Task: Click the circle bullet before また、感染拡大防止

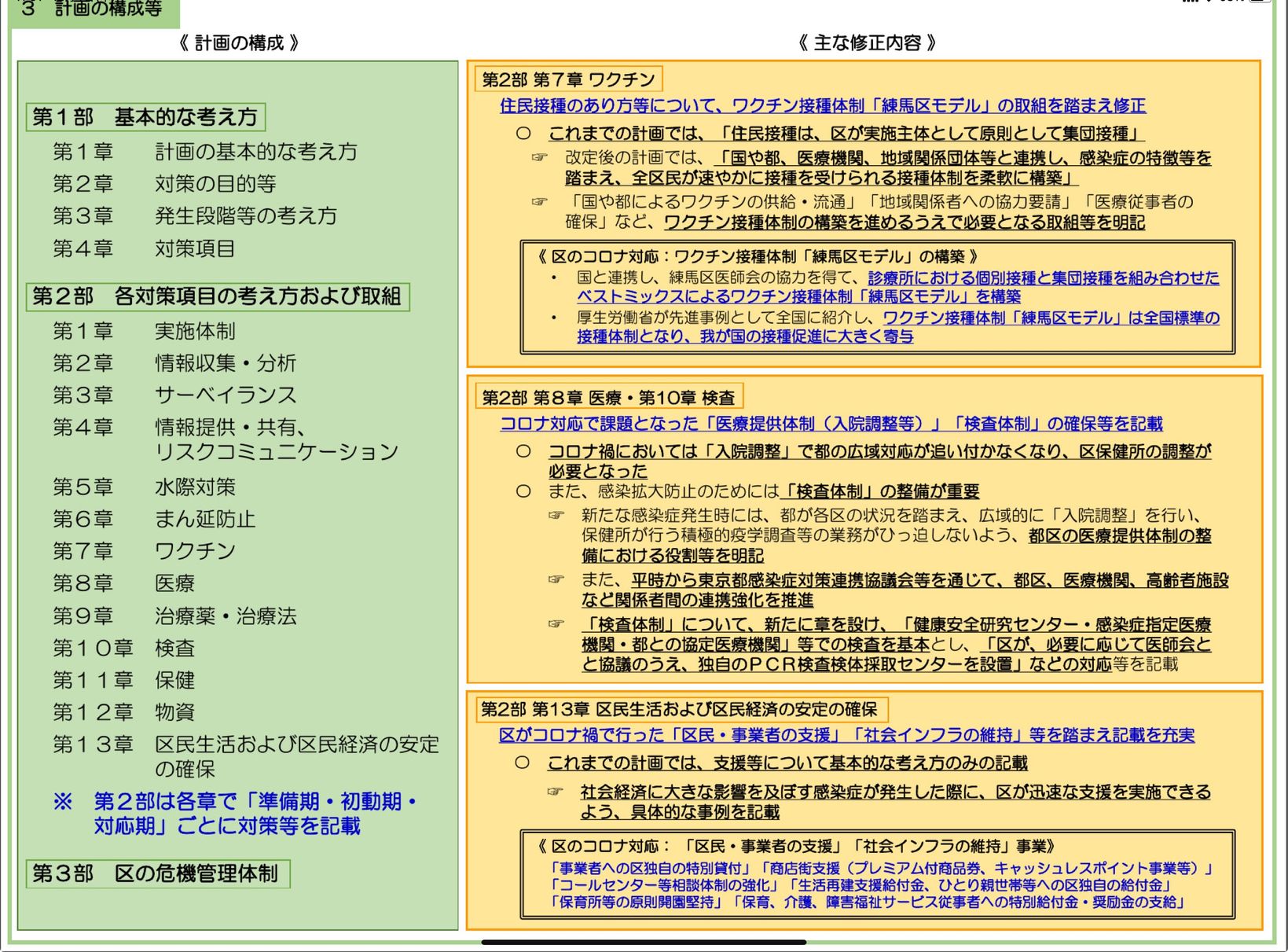Action: click(523, 491)
